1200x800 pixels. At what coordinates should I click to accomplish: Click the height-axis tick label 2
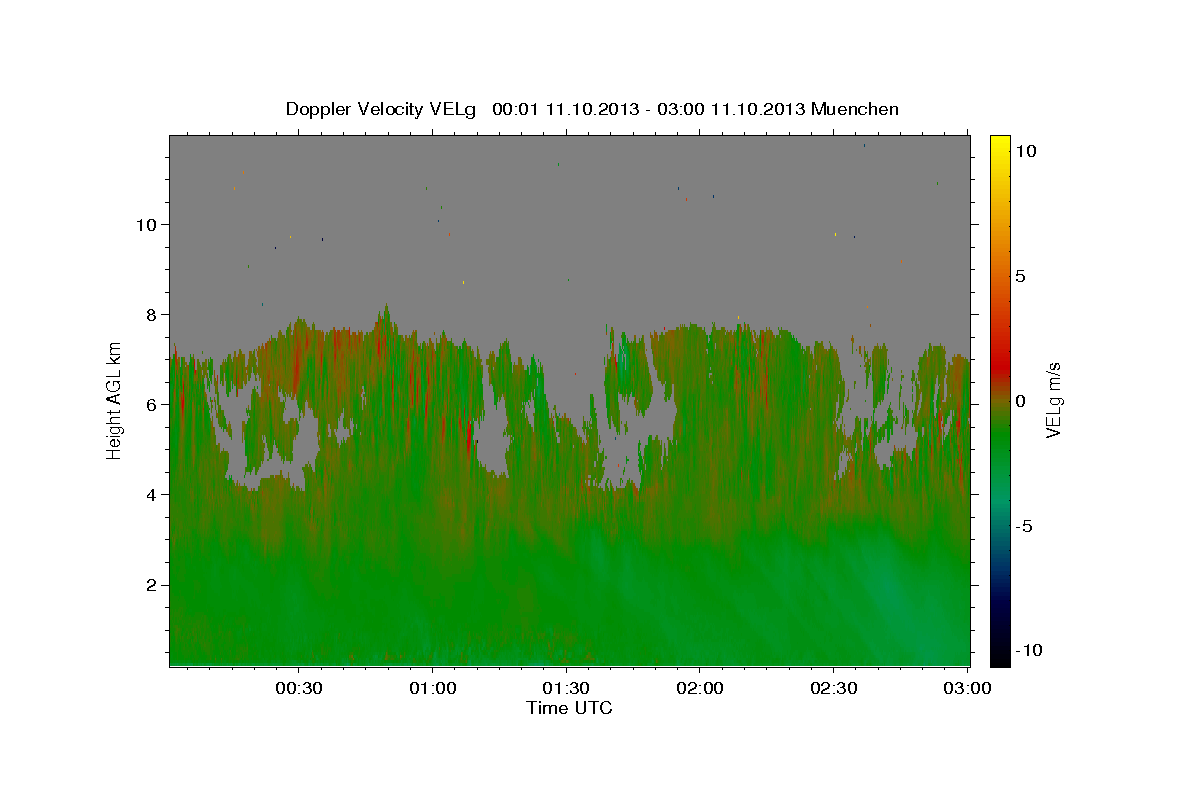(151, 584)
